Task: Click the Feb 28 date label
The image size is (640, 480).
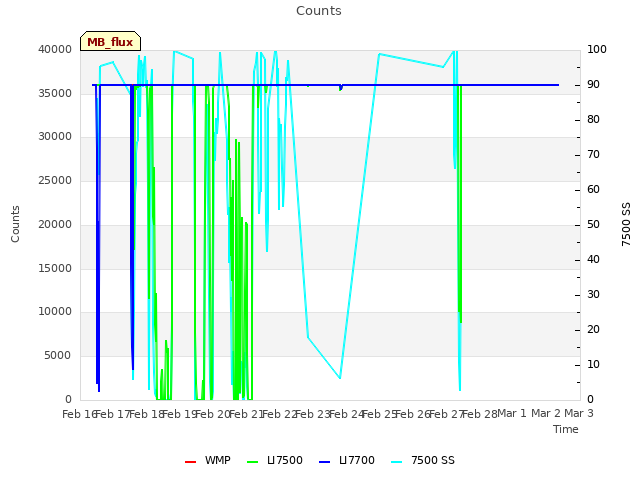Action: click(x=480, y=414)
